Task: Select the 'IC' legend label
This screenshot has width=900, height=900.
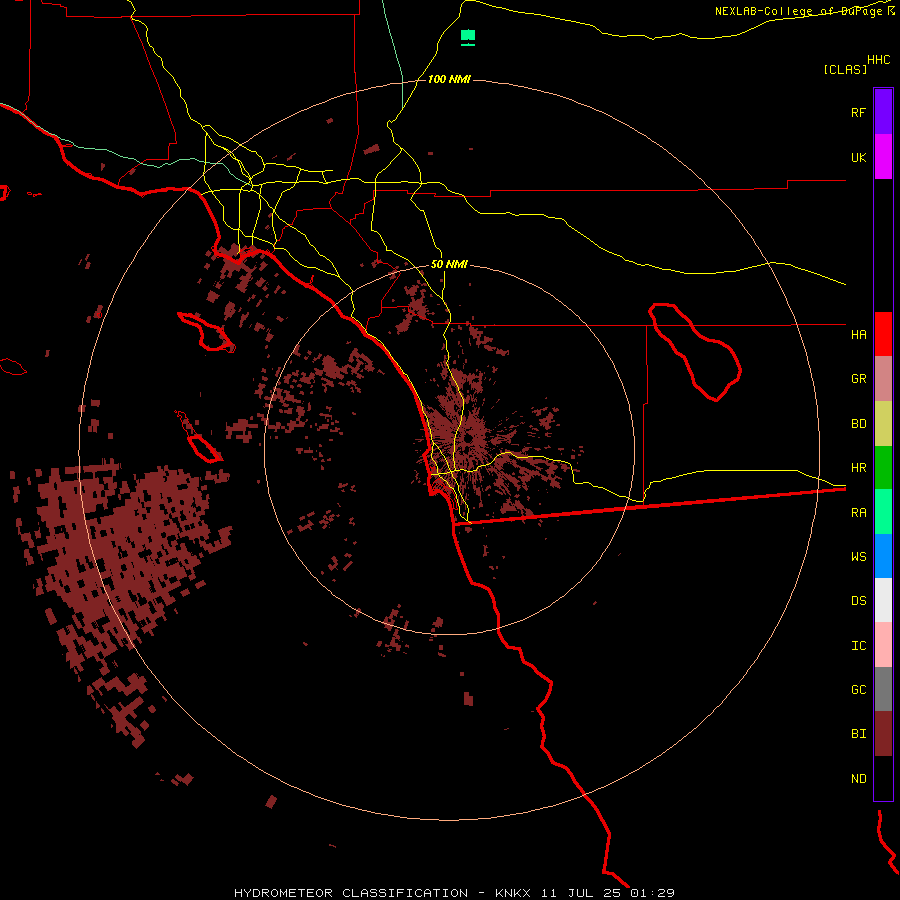Action: click(858, 646)
